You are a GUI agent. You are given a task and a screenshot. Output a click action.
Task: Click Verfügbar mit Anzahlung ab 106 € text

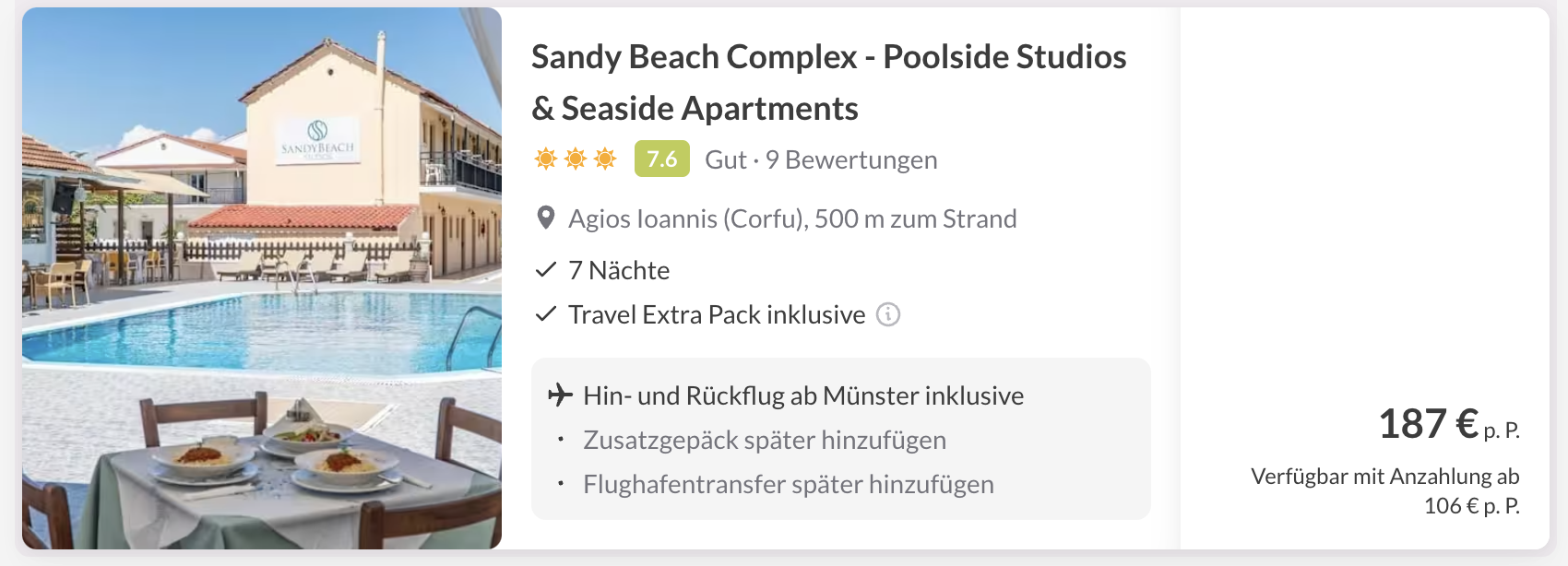[1385, 490]
